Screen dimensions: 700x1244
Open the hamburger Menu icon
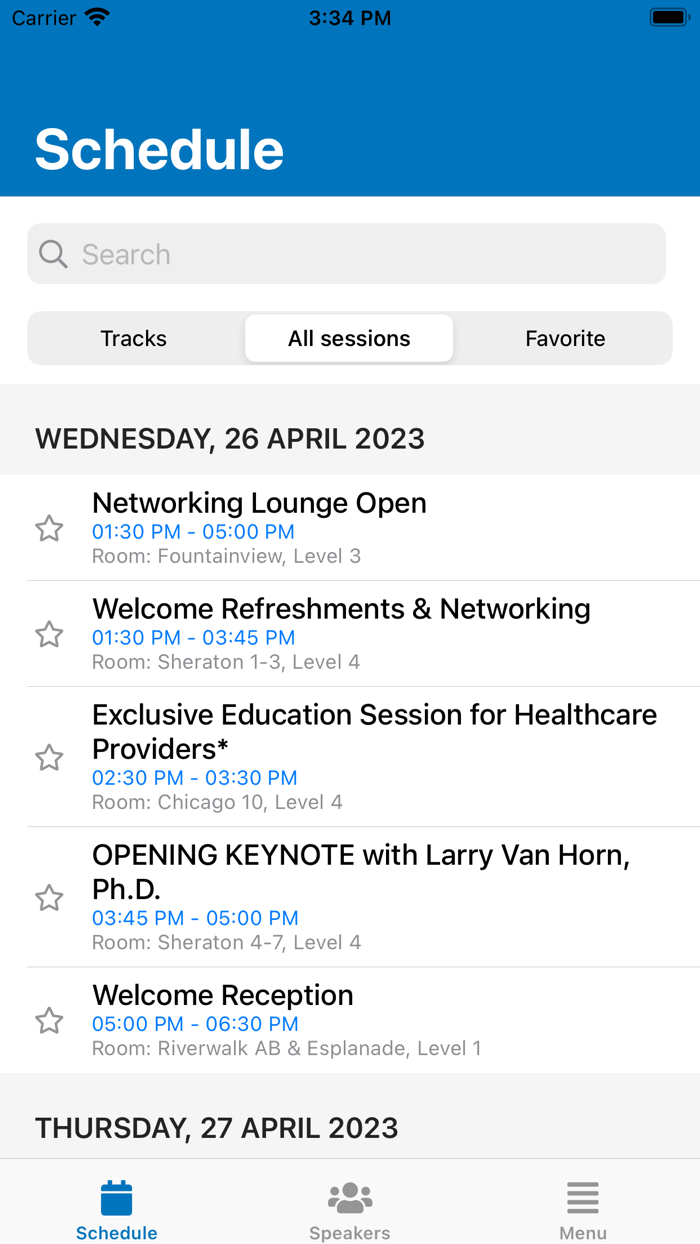[x=582, y=1198]
